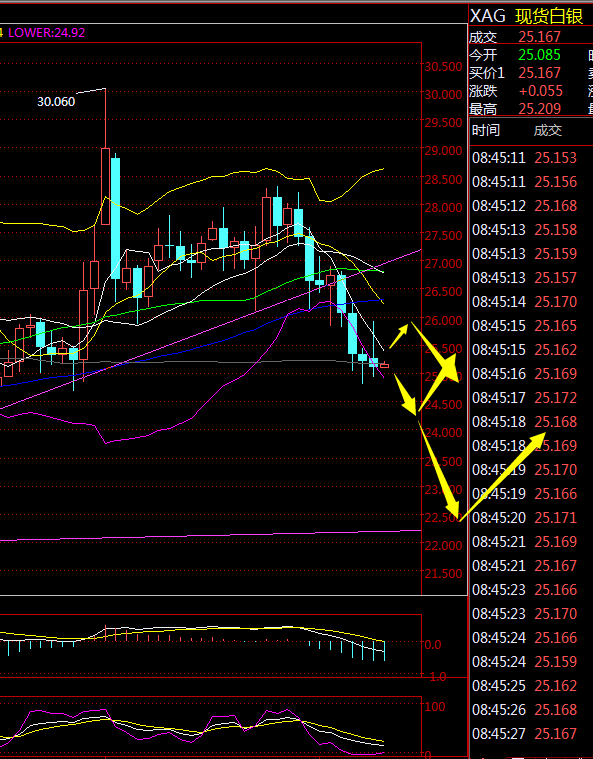Screen dimensions: 593x759
Task: Click the 26.500 price axis label
Action: [443, 292]
